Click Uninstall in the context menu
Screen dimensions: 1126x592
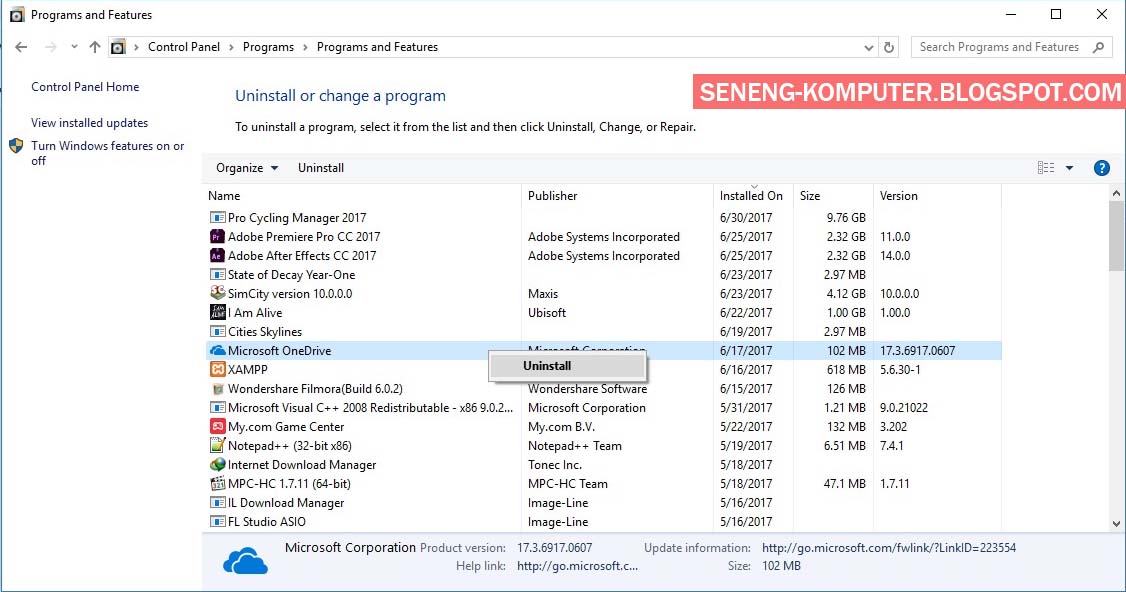[x=547, y=366]
